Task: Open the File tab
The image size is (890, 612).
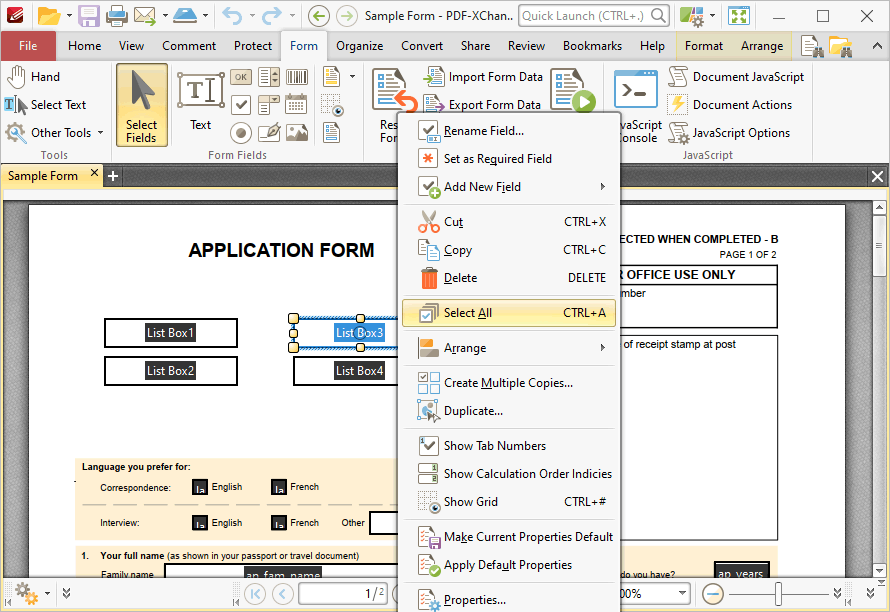Action: coord(28,46)
